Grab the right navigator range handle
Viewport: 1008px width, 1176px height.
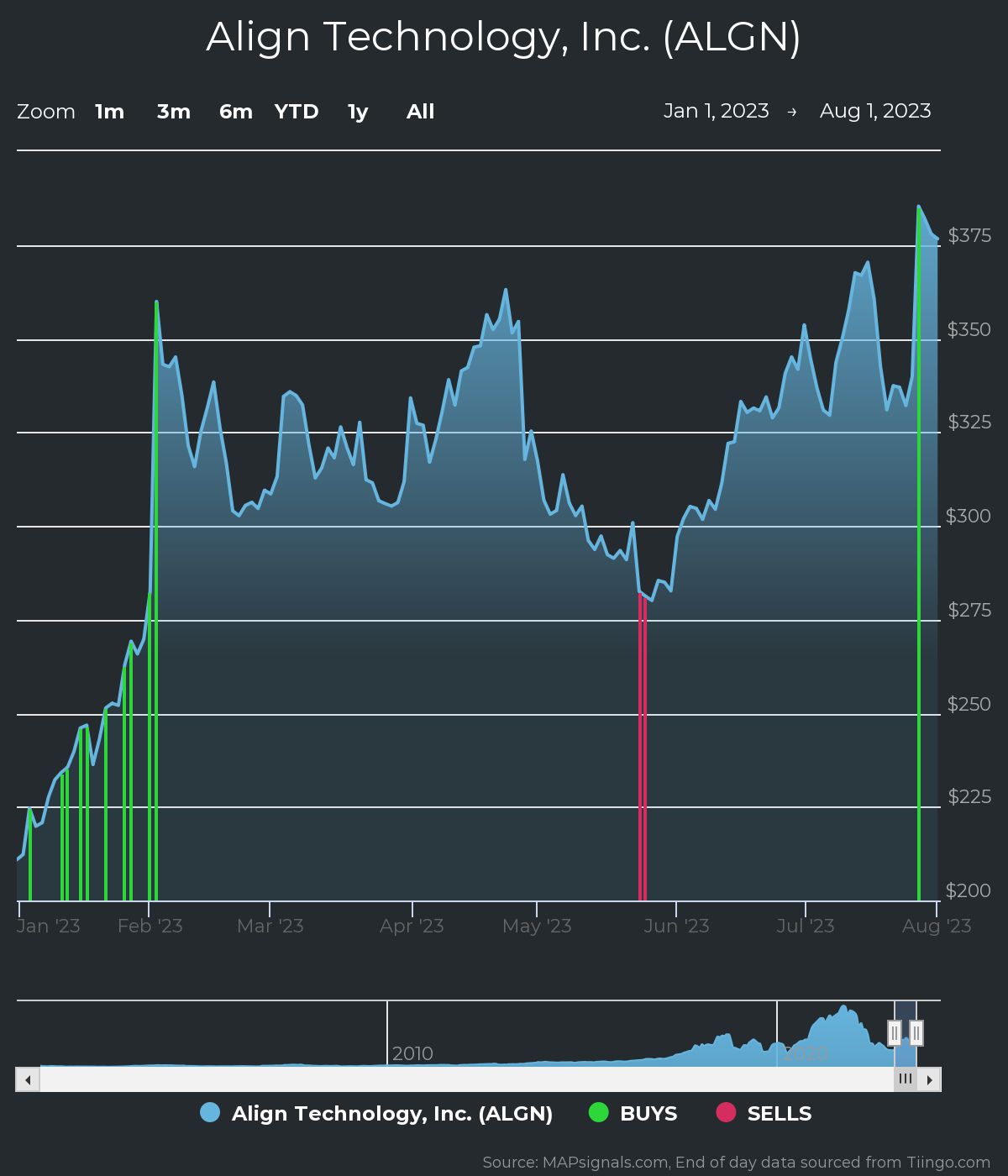pyautogui.click(x=916, y=1032)
